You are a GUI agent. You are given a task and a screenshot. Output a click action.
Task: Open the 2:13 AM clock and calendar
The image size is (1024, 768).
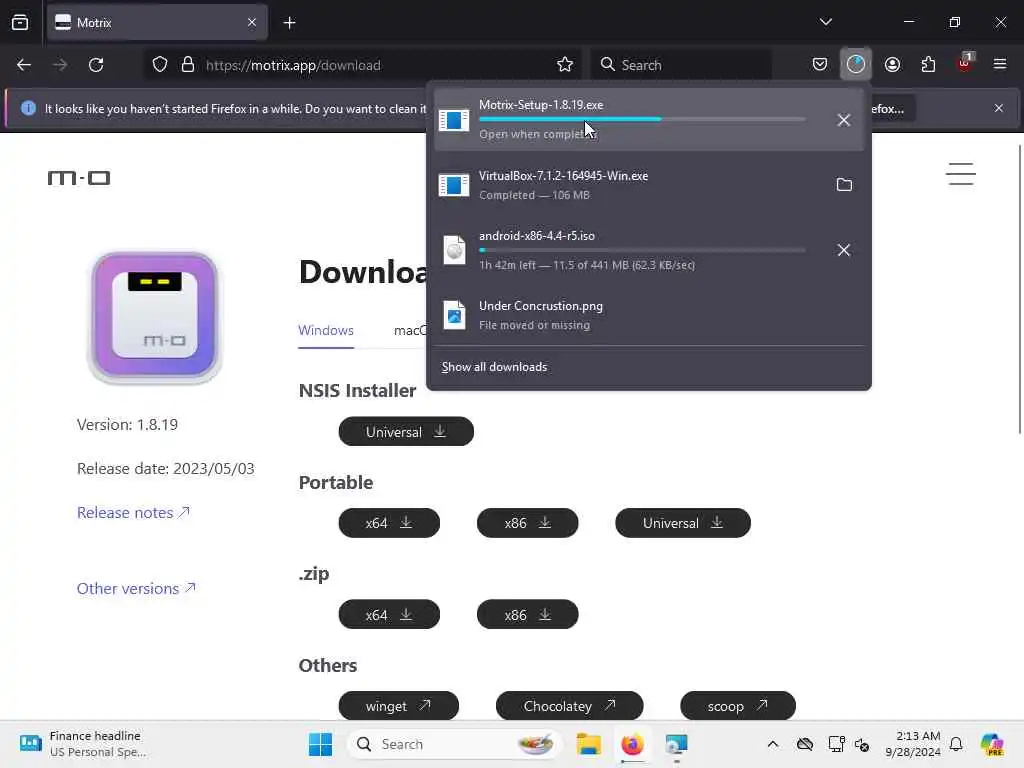[913, 744]
